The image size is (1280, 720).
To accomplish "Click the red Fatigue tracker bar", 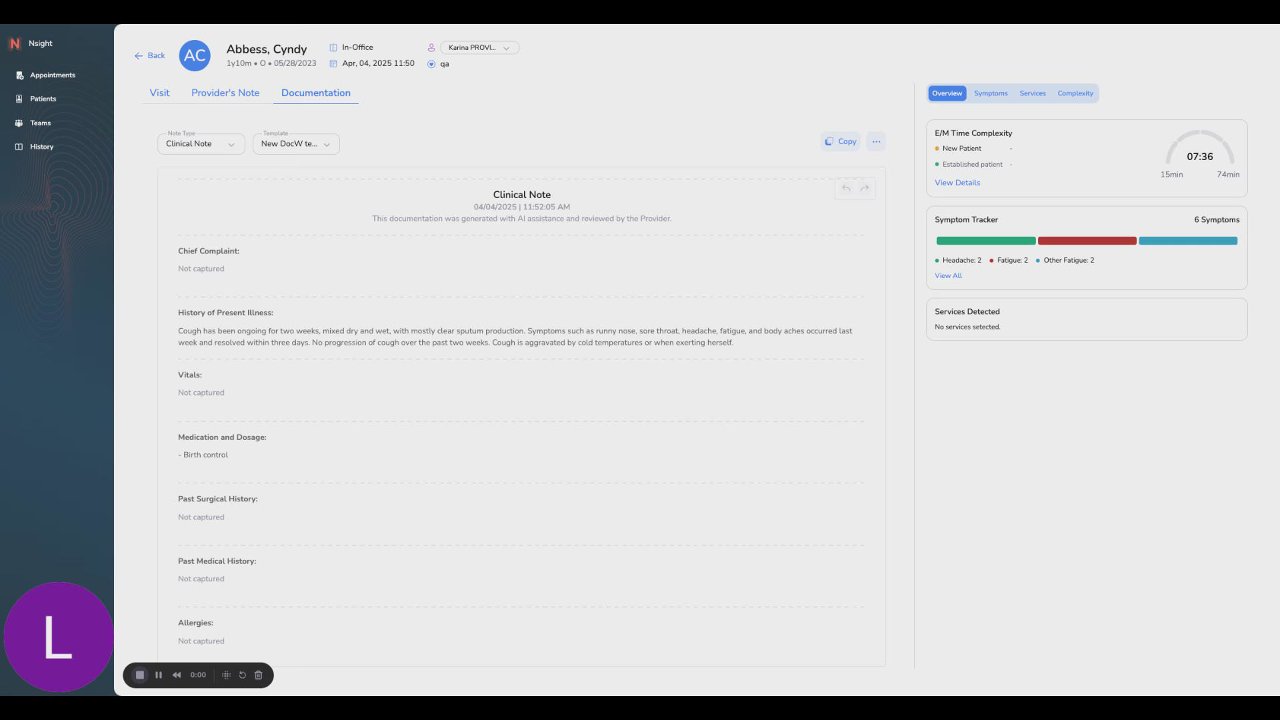I will click(x=1087, y=241).
